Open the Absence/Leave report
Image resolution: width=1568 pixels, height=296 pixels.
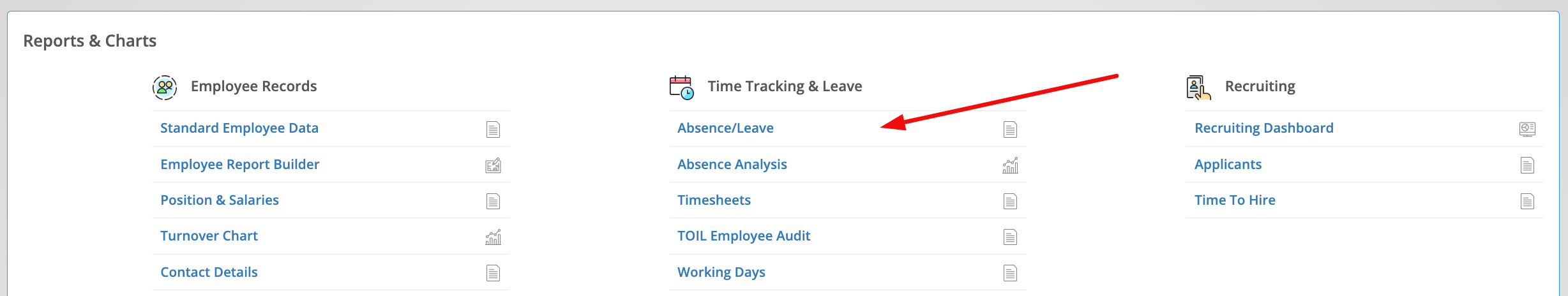pos(725,128)
